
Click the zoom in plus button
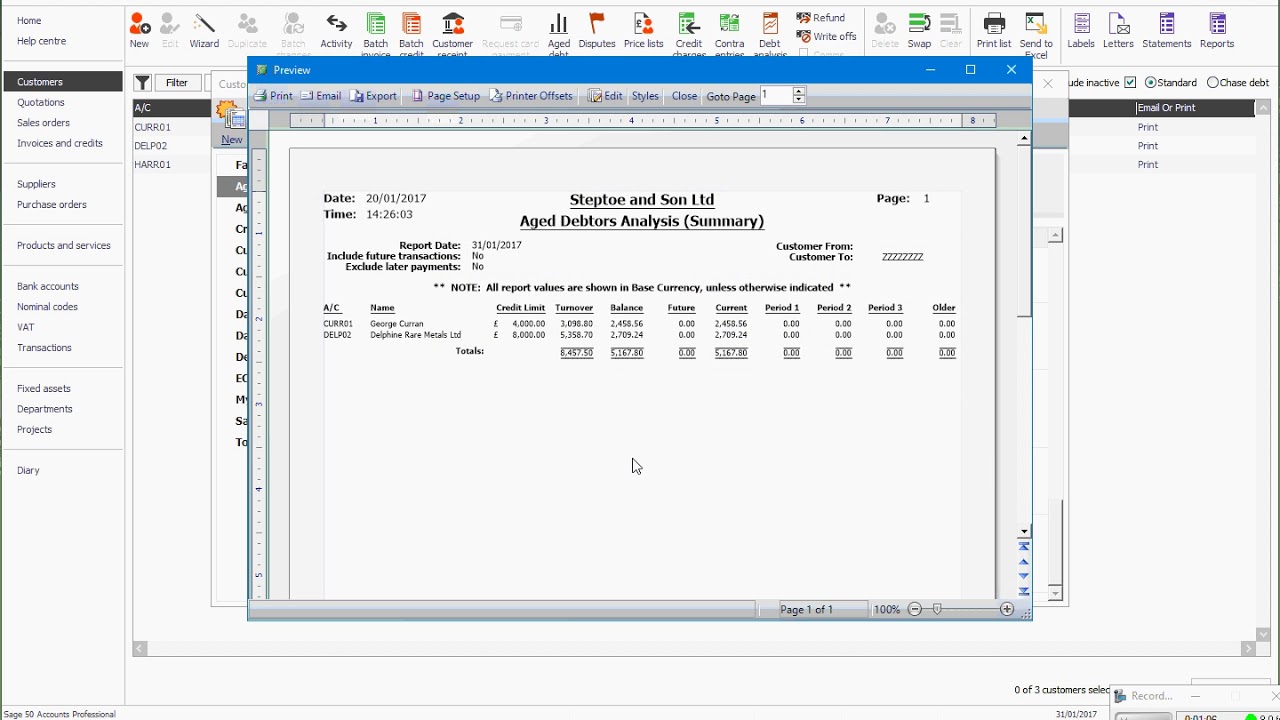[1006, 609]
